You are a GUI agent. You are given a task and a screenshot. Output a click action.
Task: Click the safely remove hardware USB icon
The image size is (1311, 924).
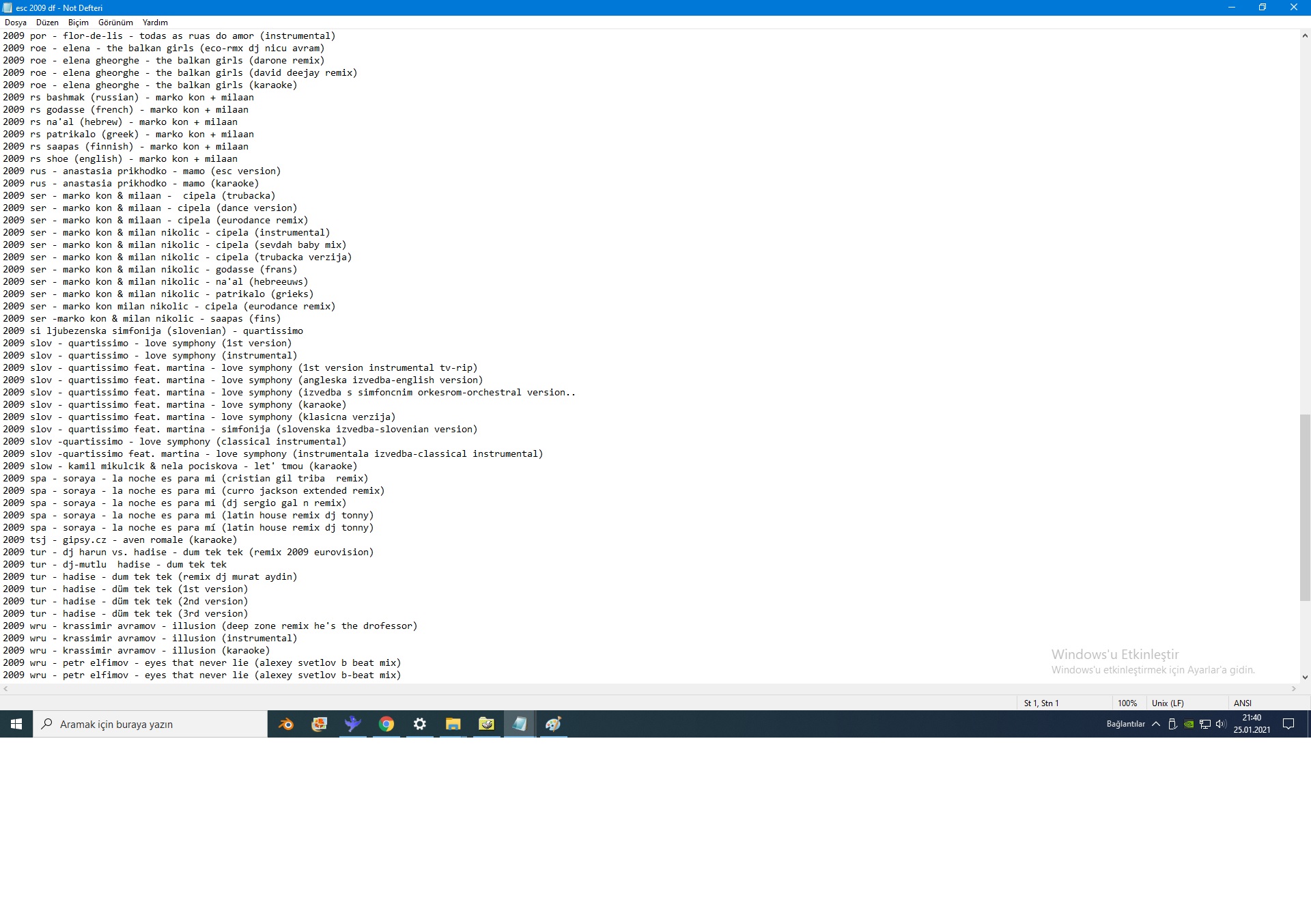click(1172, 724)
